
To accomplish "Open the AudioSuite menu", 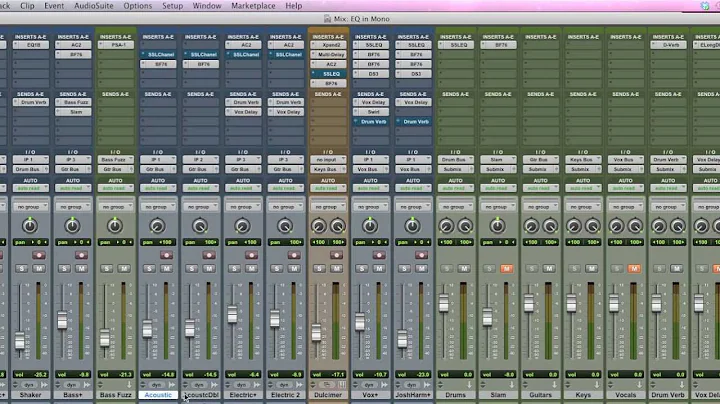I will coord(94,6).
